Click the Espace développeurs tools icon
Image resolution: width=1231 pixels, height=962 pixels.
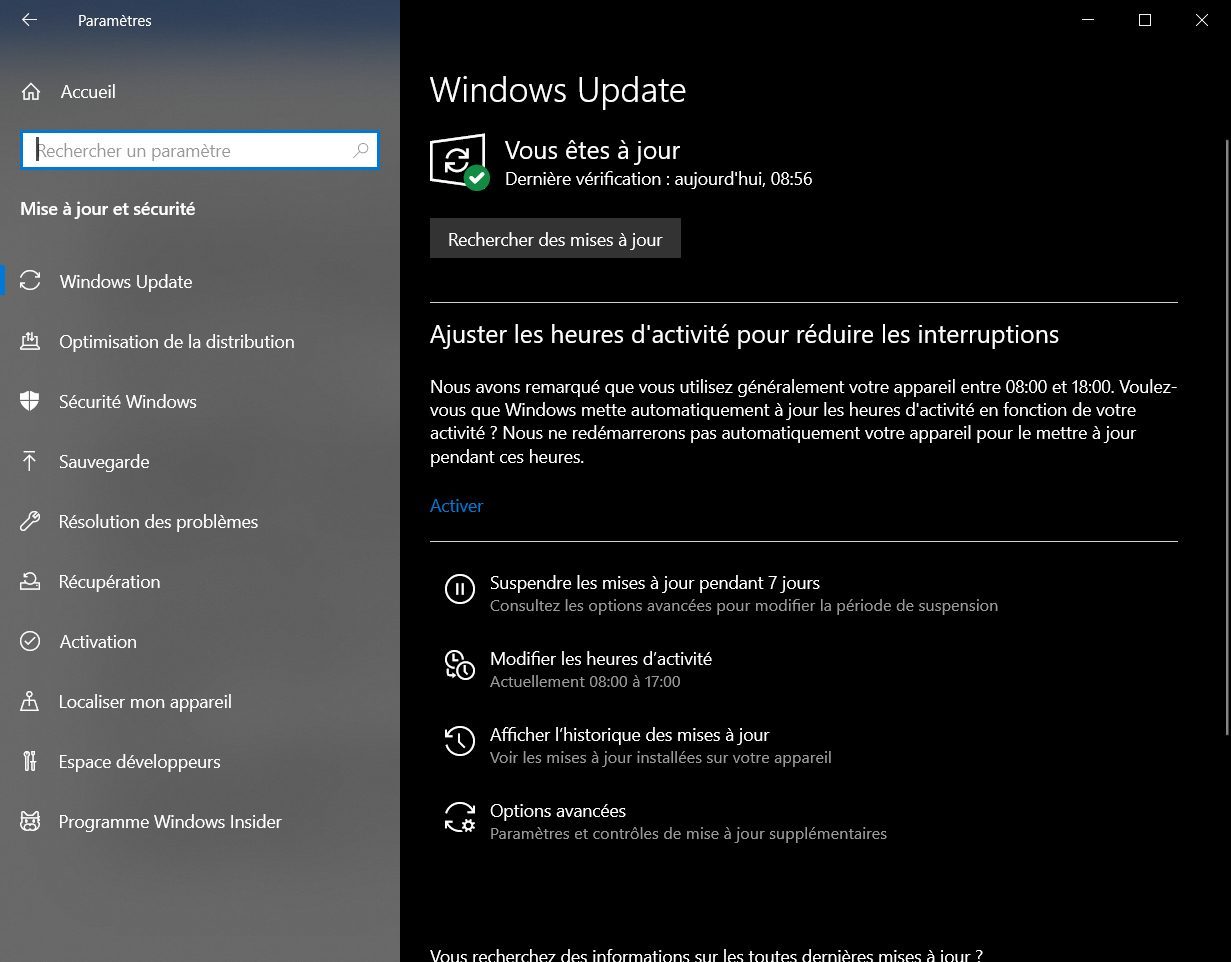[30, 761]
